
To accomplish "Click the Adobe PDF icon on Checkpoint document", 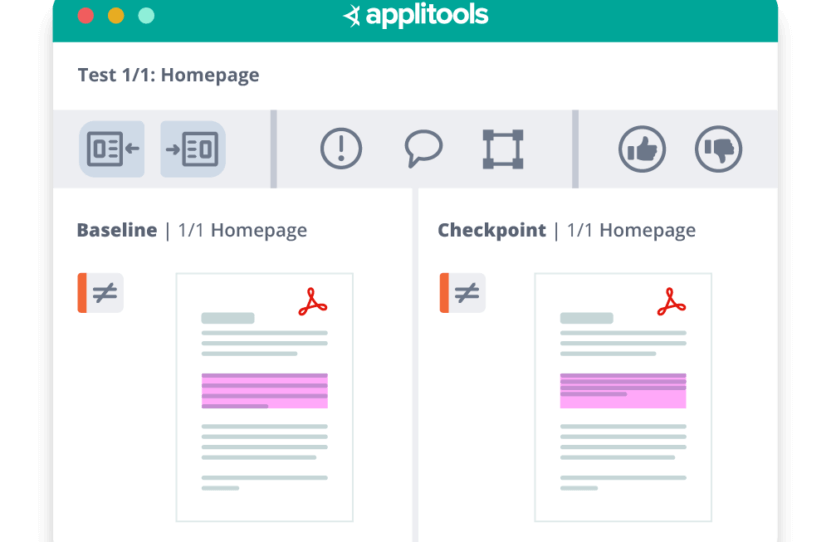I will click(671, 302).
